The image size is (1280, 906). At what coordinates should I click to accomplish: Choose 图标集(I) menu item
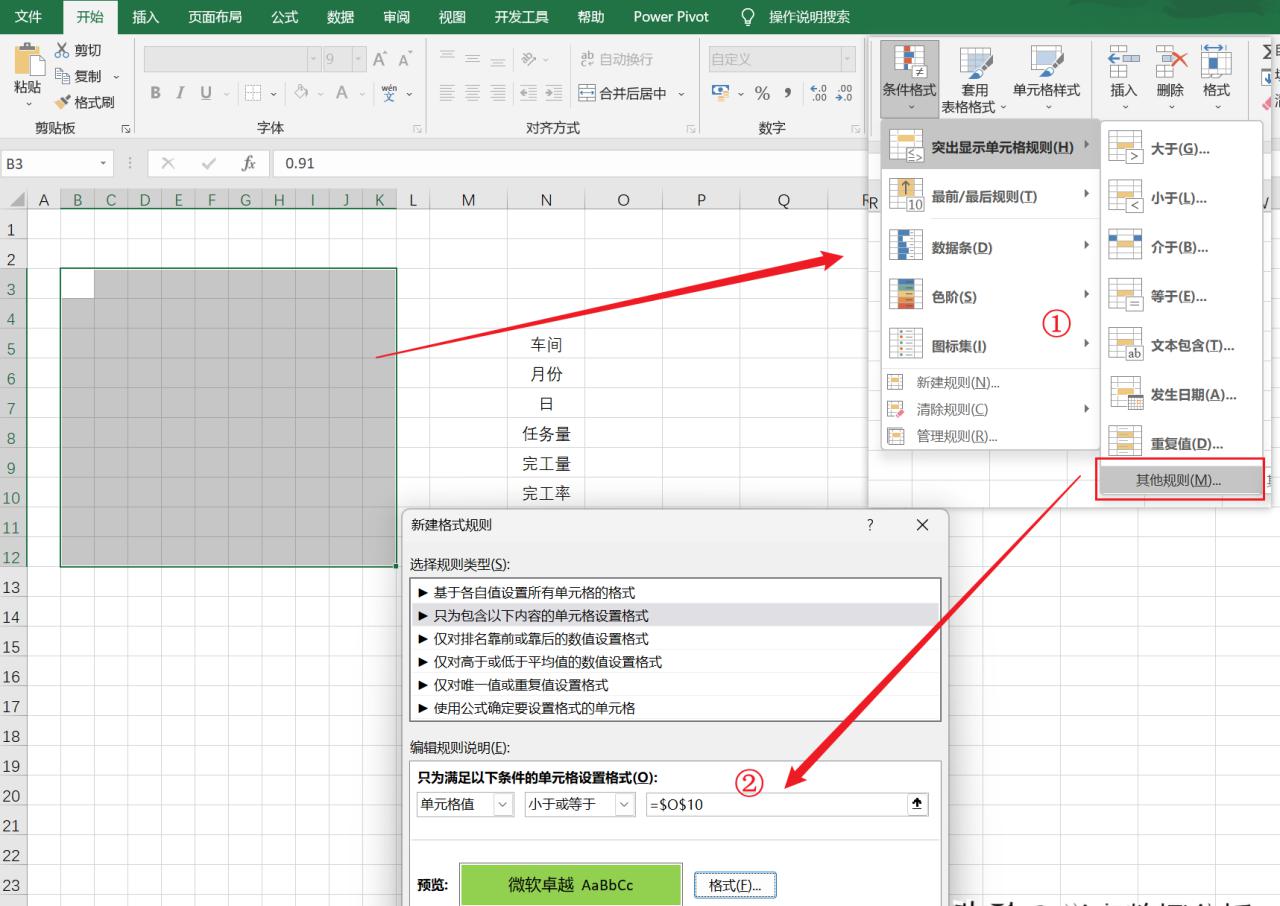(x=989, y=346)
